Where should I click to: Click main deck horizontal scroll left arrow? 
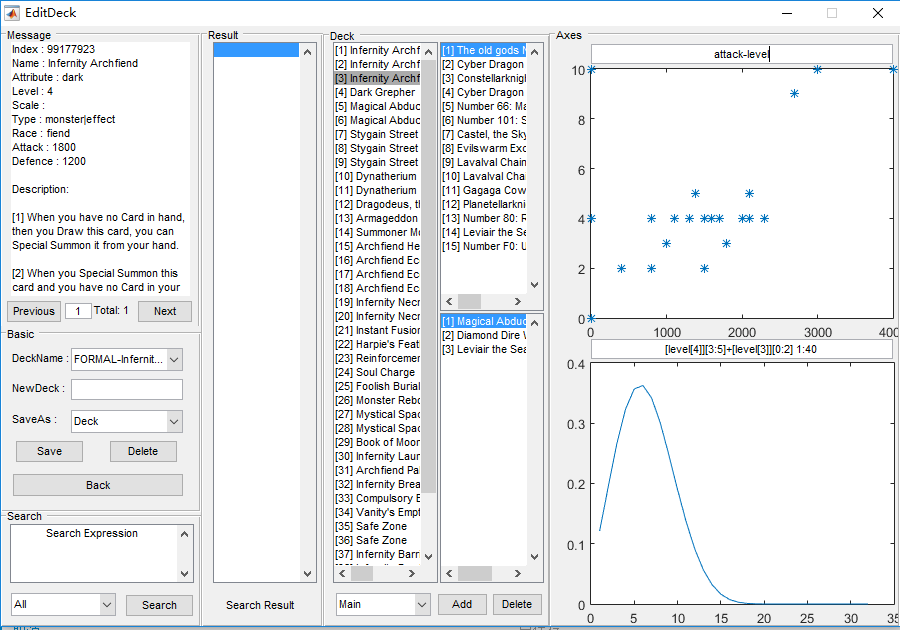pyautogui.click(x=342, y=573)
